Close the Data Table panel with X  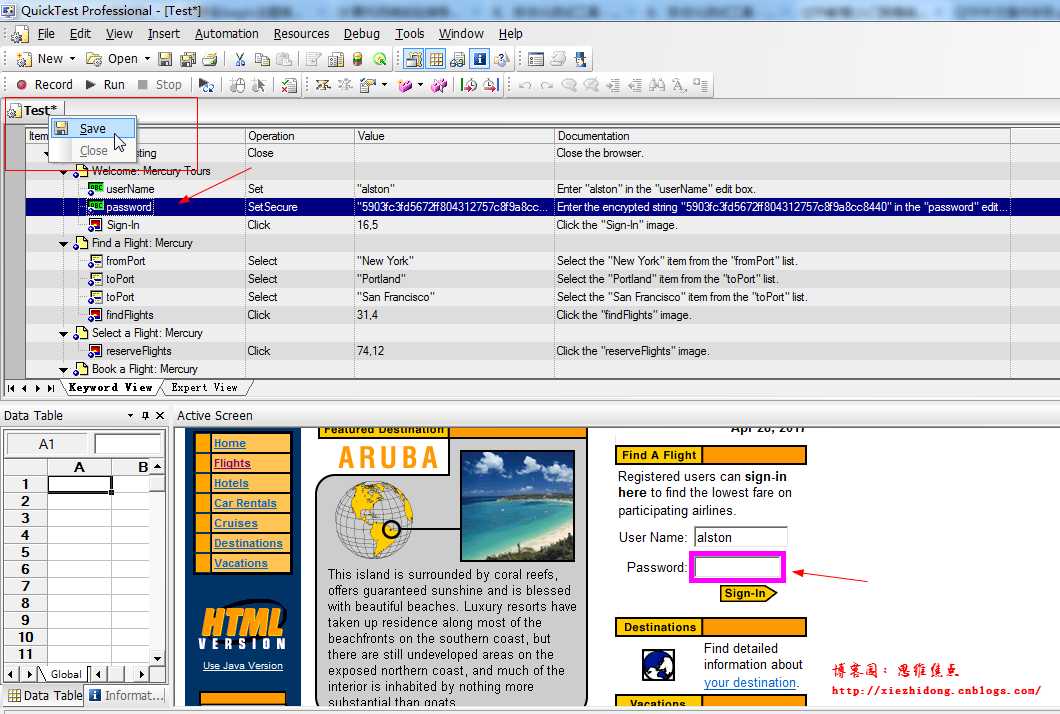160,415
